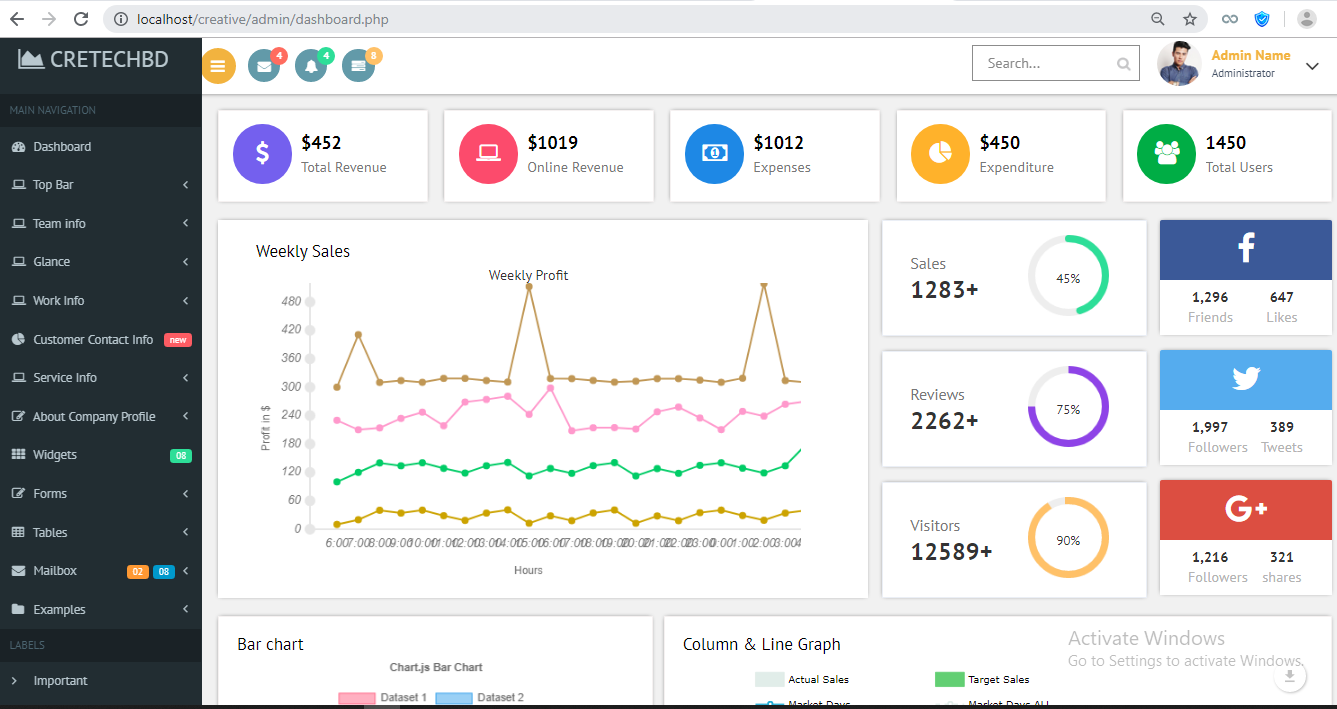Open Dashboard in the sidebar

point(62,147)
